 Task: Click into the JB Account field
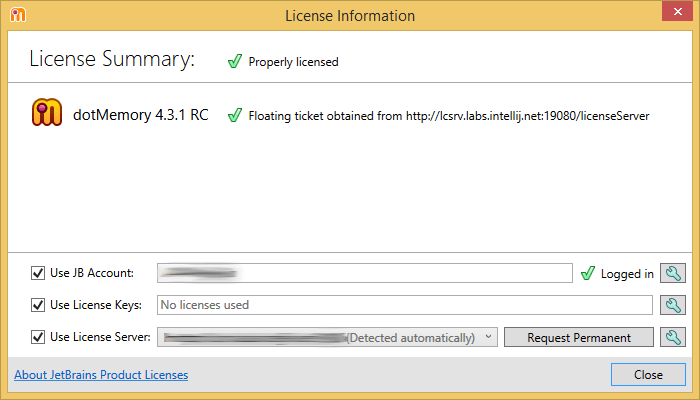click(x=365, y=273)
